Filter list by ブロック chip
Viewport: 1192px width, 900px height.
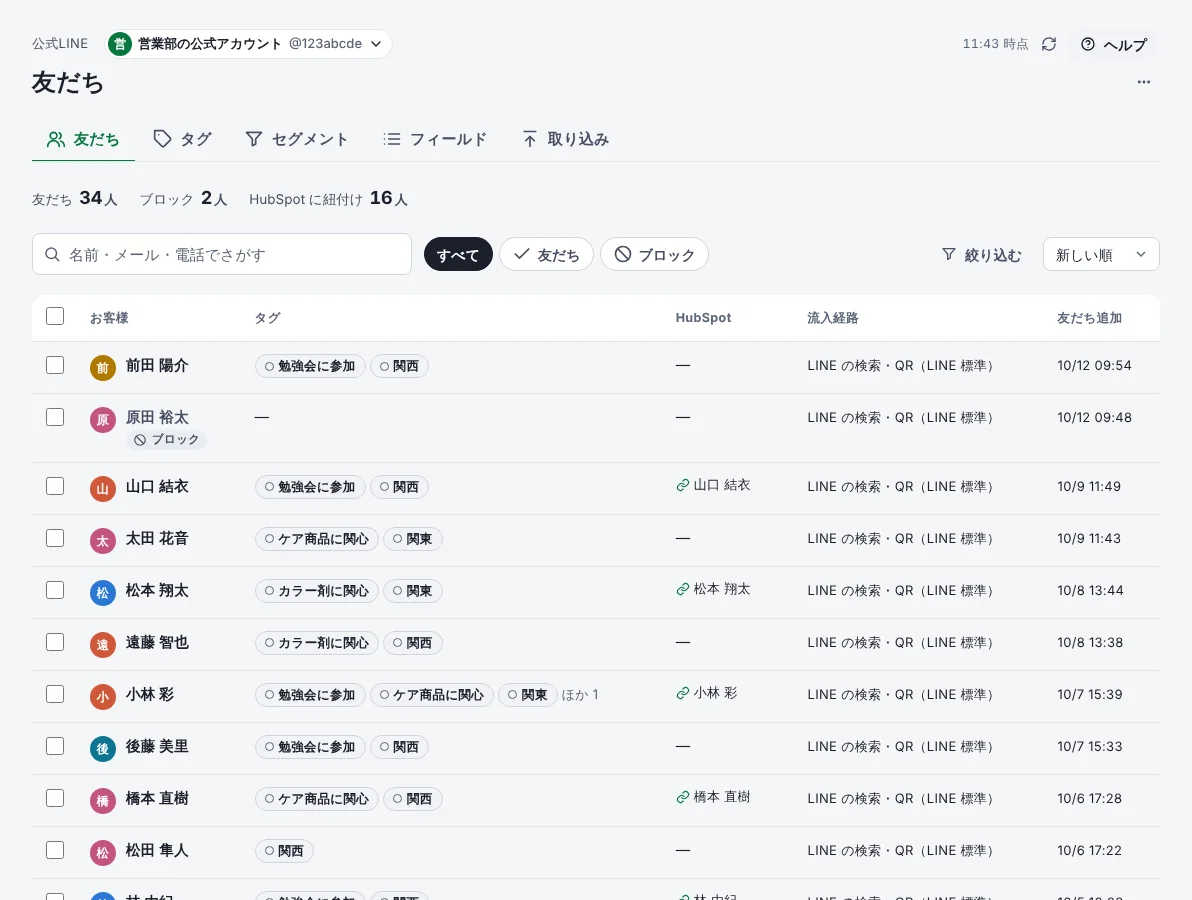click(655, 255)
